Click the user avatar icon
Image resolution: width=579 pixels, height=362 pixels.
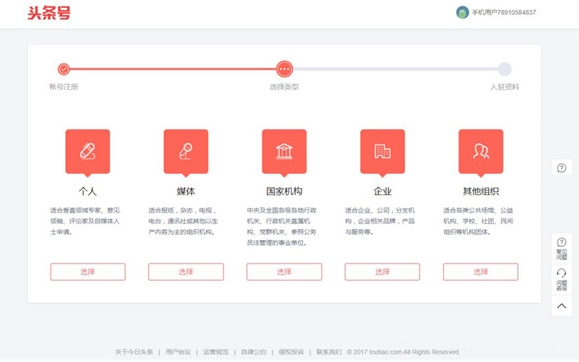pos(462,12)
